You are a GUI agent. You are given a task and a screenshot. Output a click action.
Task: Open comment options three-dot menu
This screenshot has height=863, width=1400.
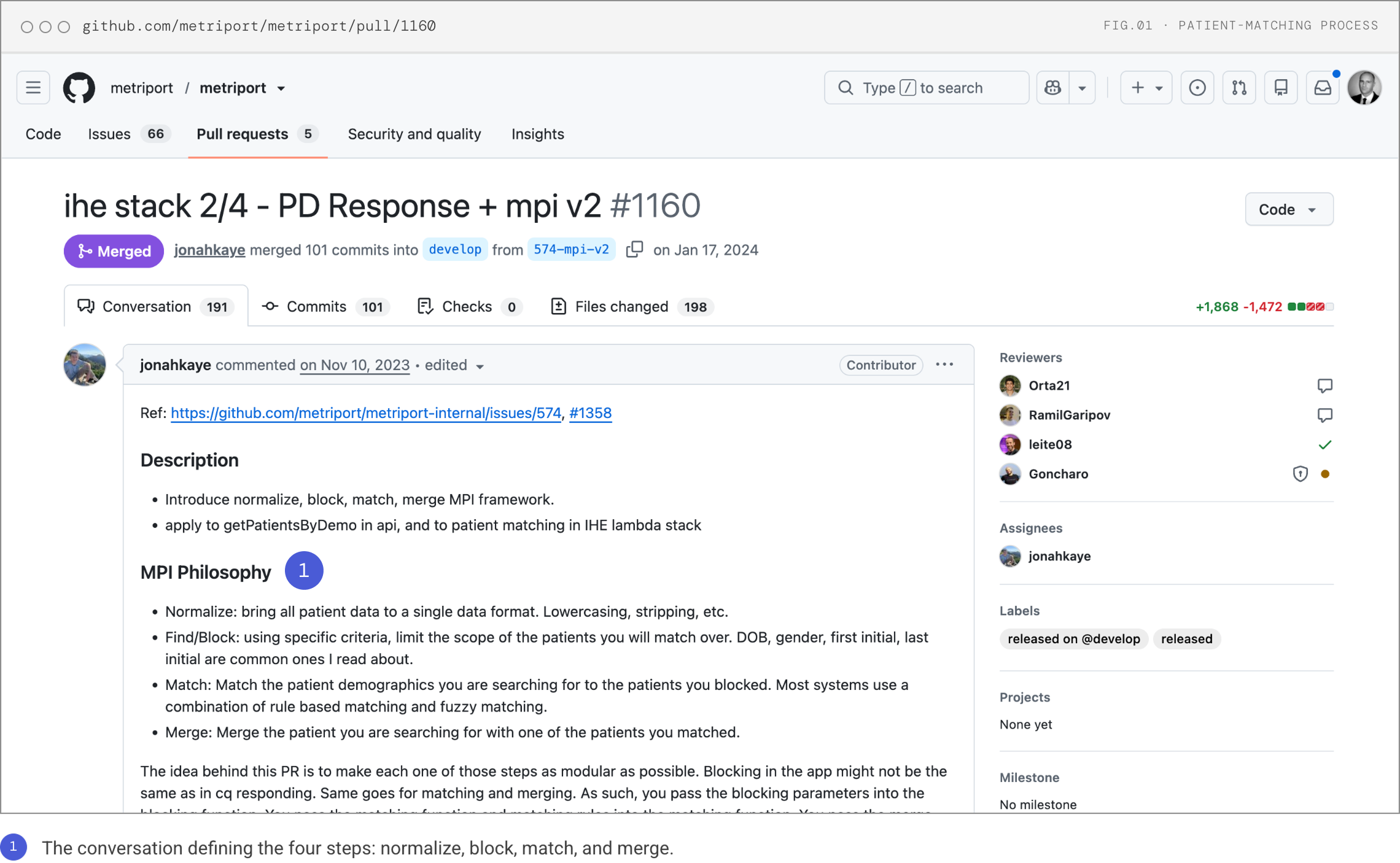[x=944, y=365]
